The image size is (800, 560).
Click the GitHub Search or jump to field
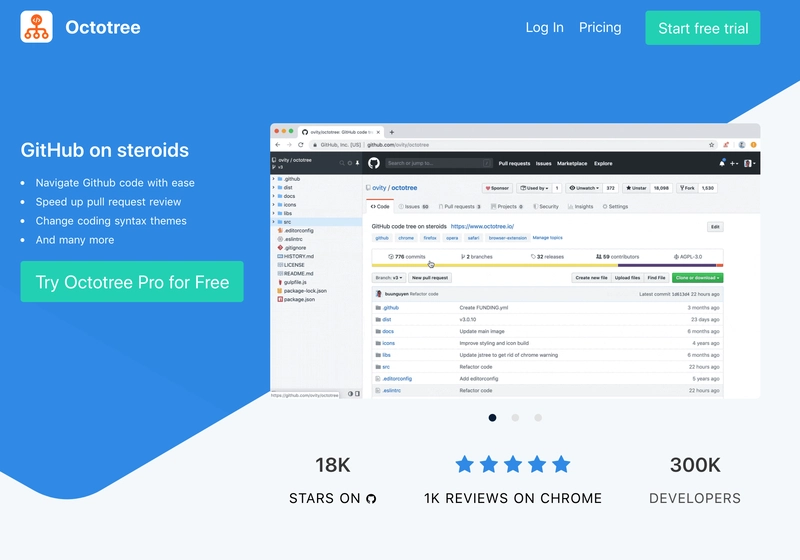click(439, 163)
